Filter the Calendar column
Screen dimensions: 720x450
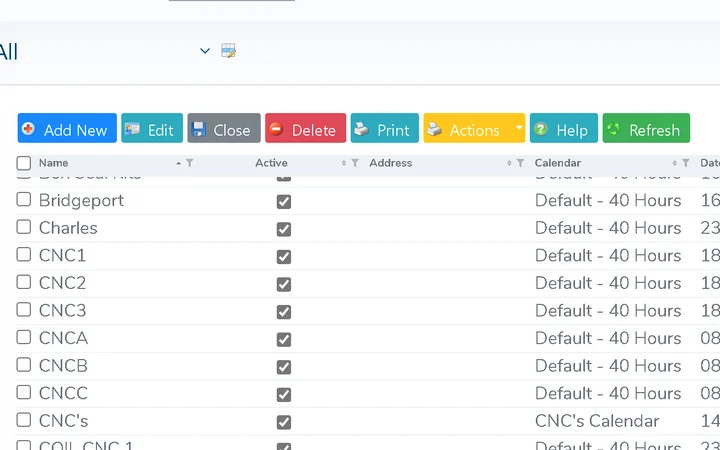(x=686, y=163)
